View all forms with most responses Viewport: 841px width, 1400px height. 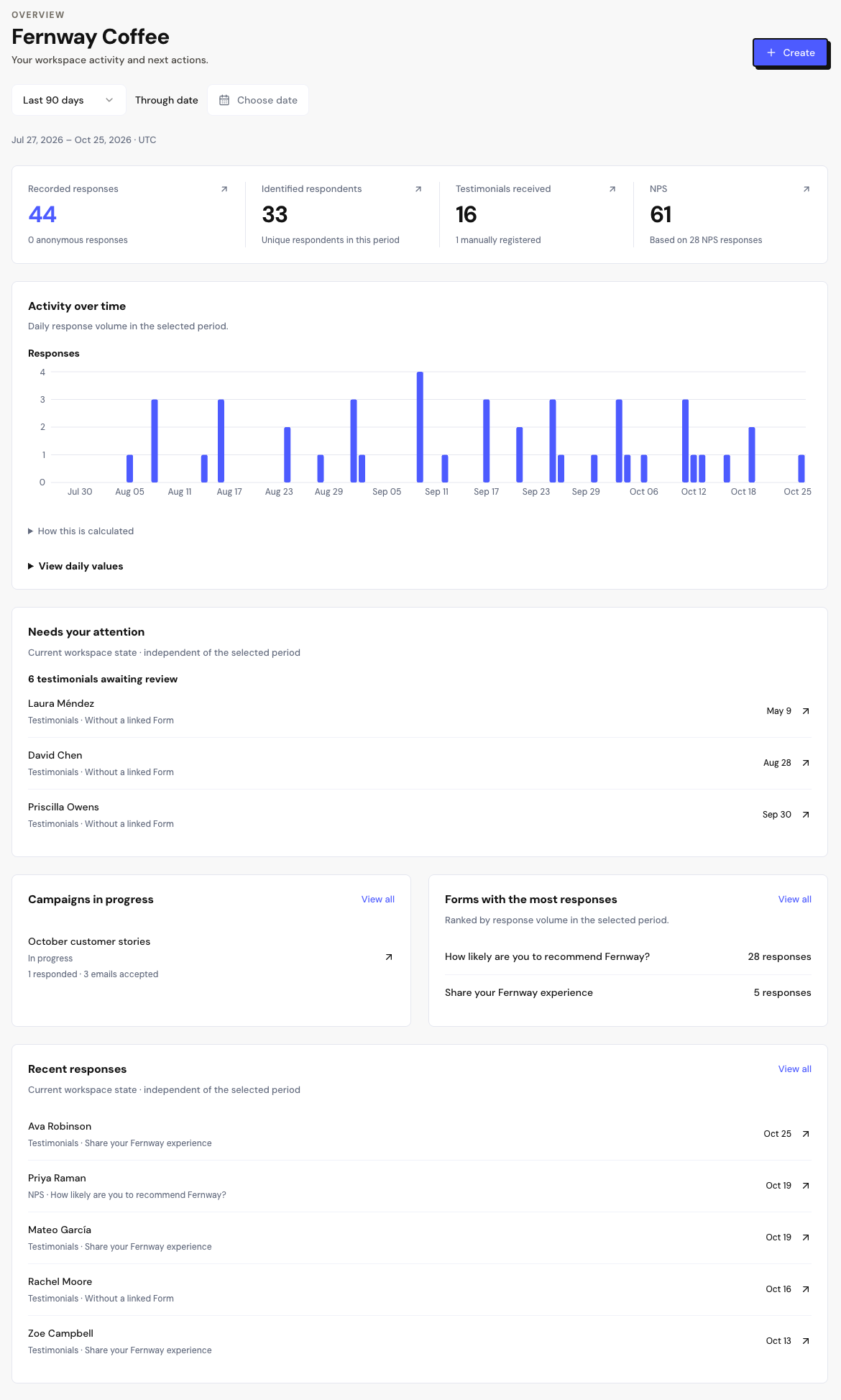pyautogui.click(x=795, y=900)
